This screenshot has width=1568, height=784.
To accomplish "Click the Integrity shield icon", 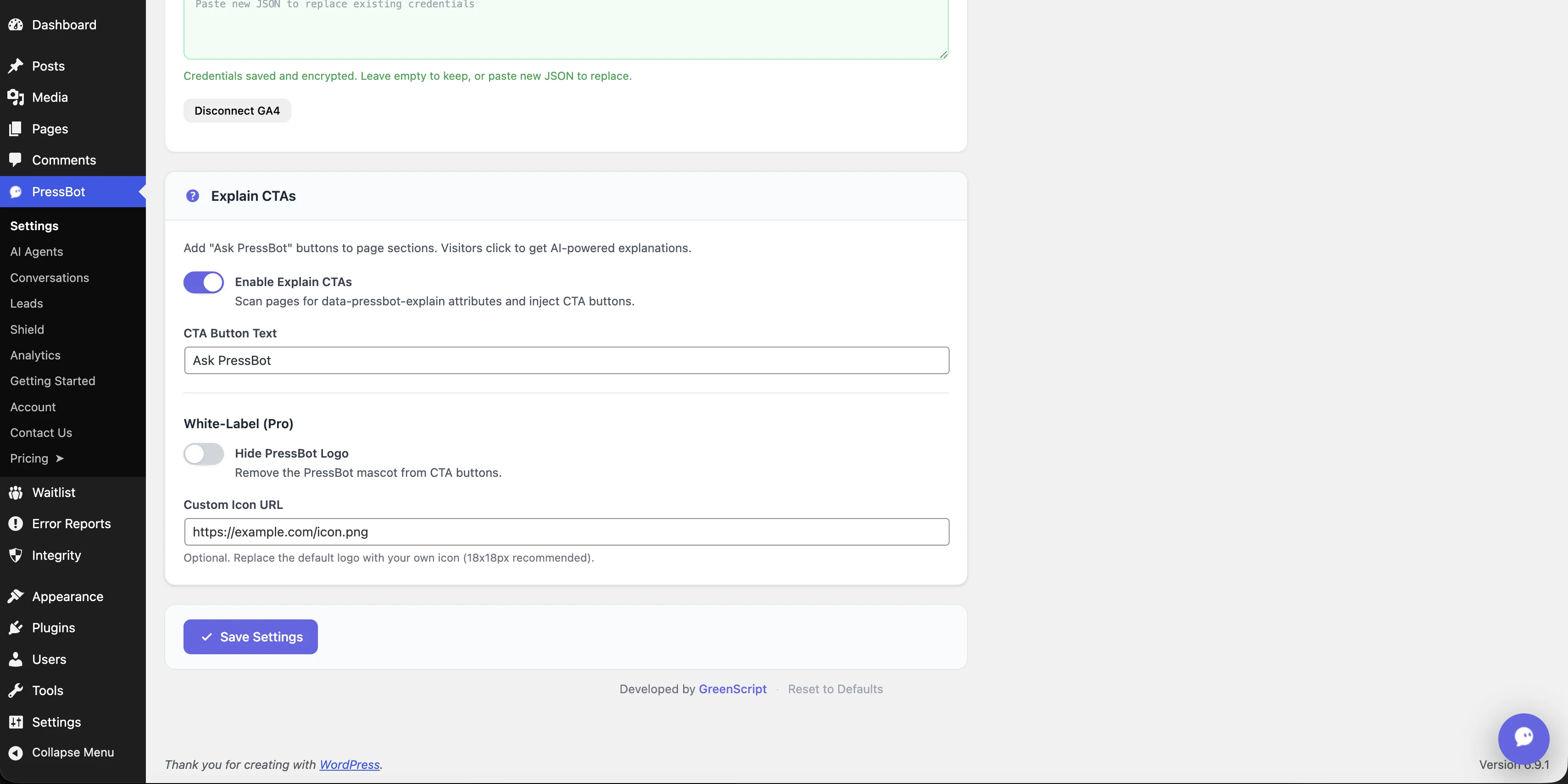I will pyautogui.click(x=16, y=555).
